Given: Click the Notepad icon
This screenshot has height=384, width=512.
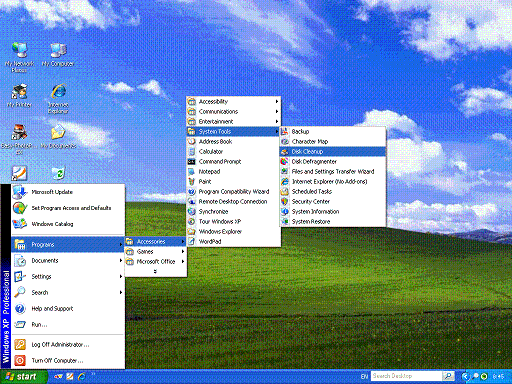Looking at the screenshot, I should coord(191,171).
